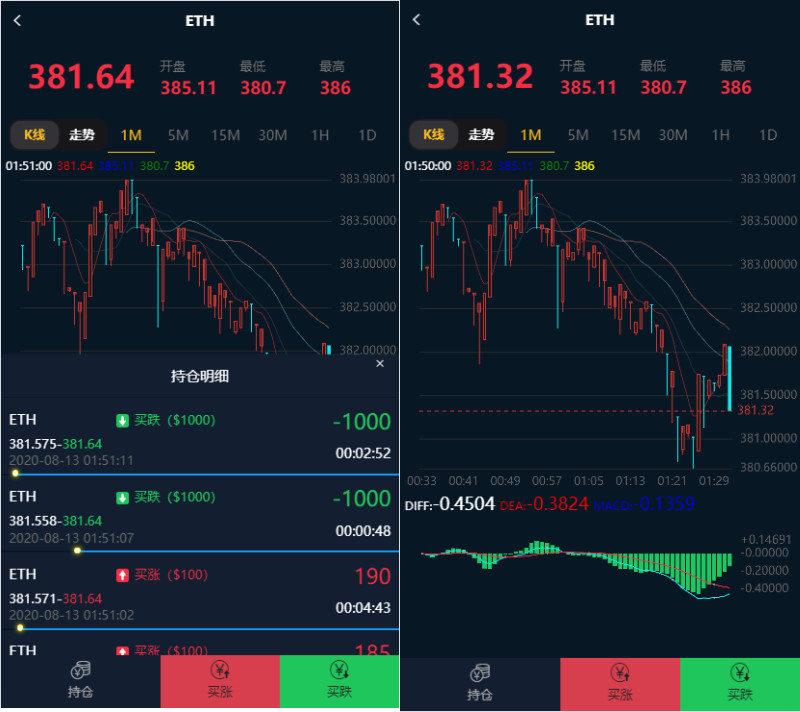Click green down-arrow icon of 381.558 position
Image resolution: width=800 pixels, height=712 pixels.
coord(122,498)
